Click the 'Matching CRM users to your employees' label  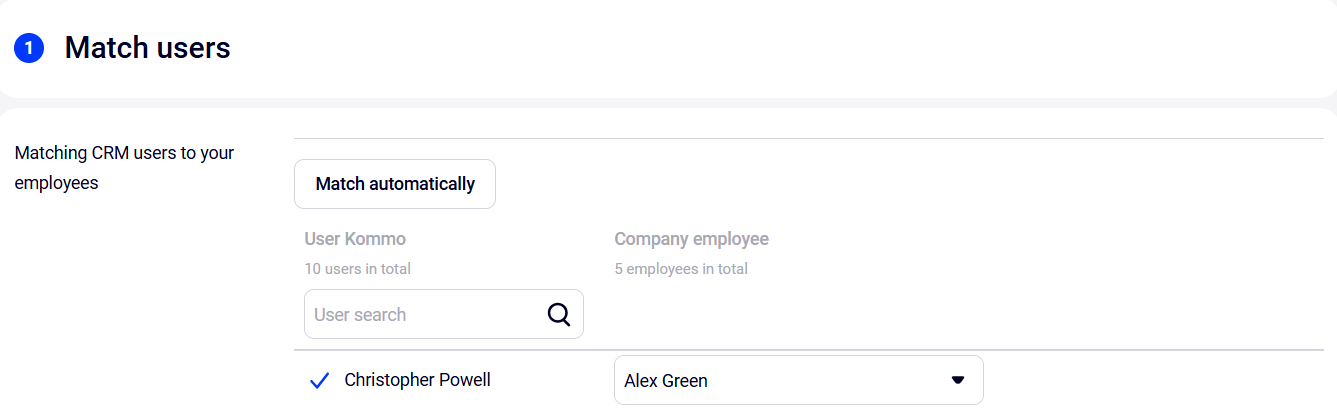point(124,168)
